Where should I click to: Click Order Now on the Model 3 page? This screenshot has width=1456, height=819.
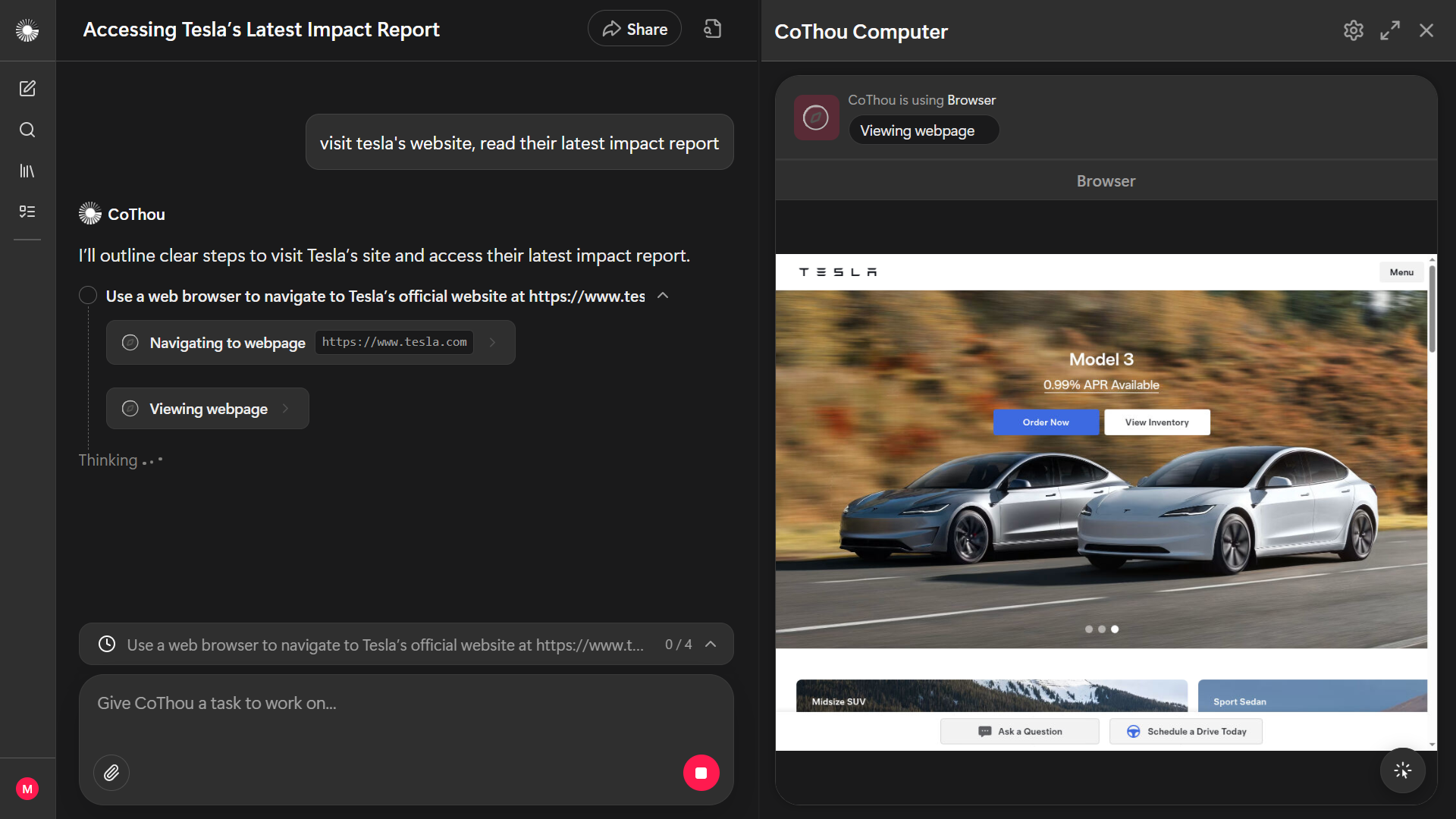(x=1046, y=422)
